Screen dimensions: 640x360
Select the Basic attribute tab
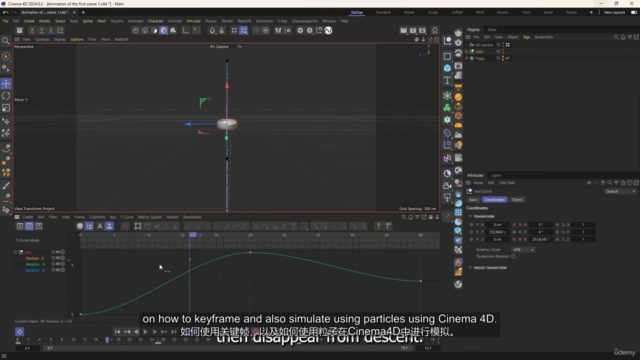tap(473, 200)
